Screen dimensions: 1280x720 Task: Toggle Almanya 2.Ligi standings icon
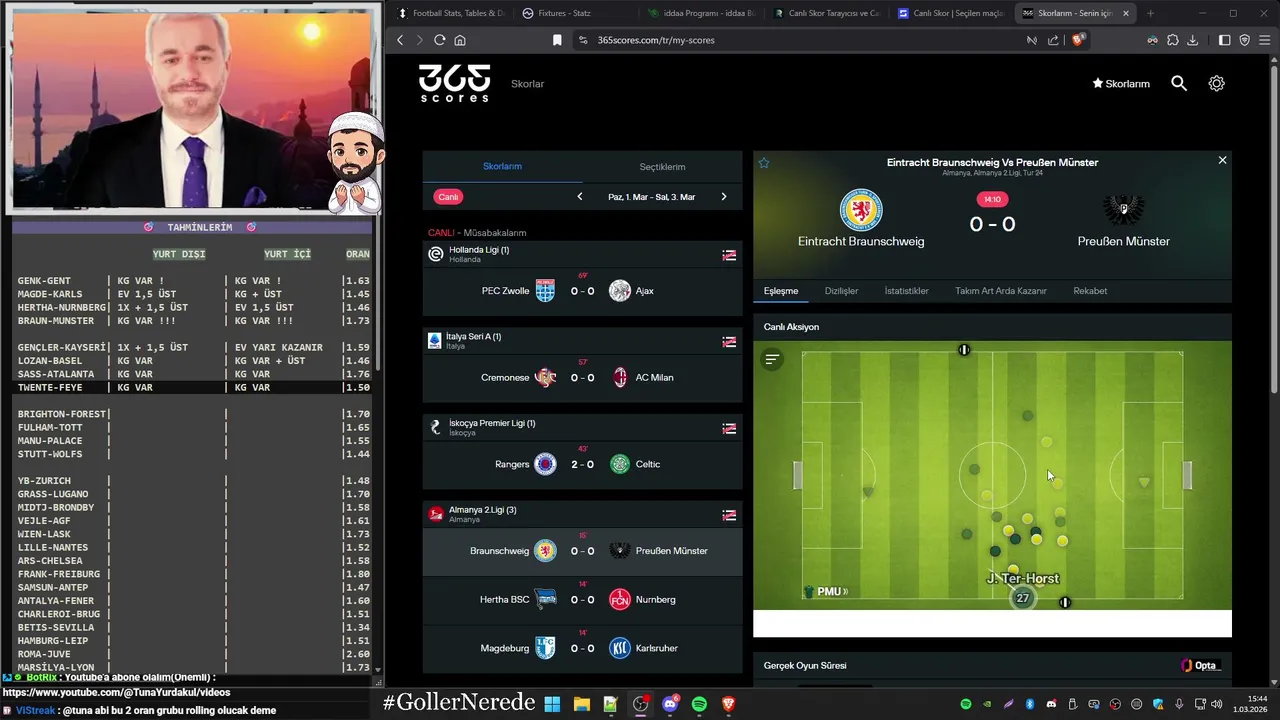coord(729,515)
